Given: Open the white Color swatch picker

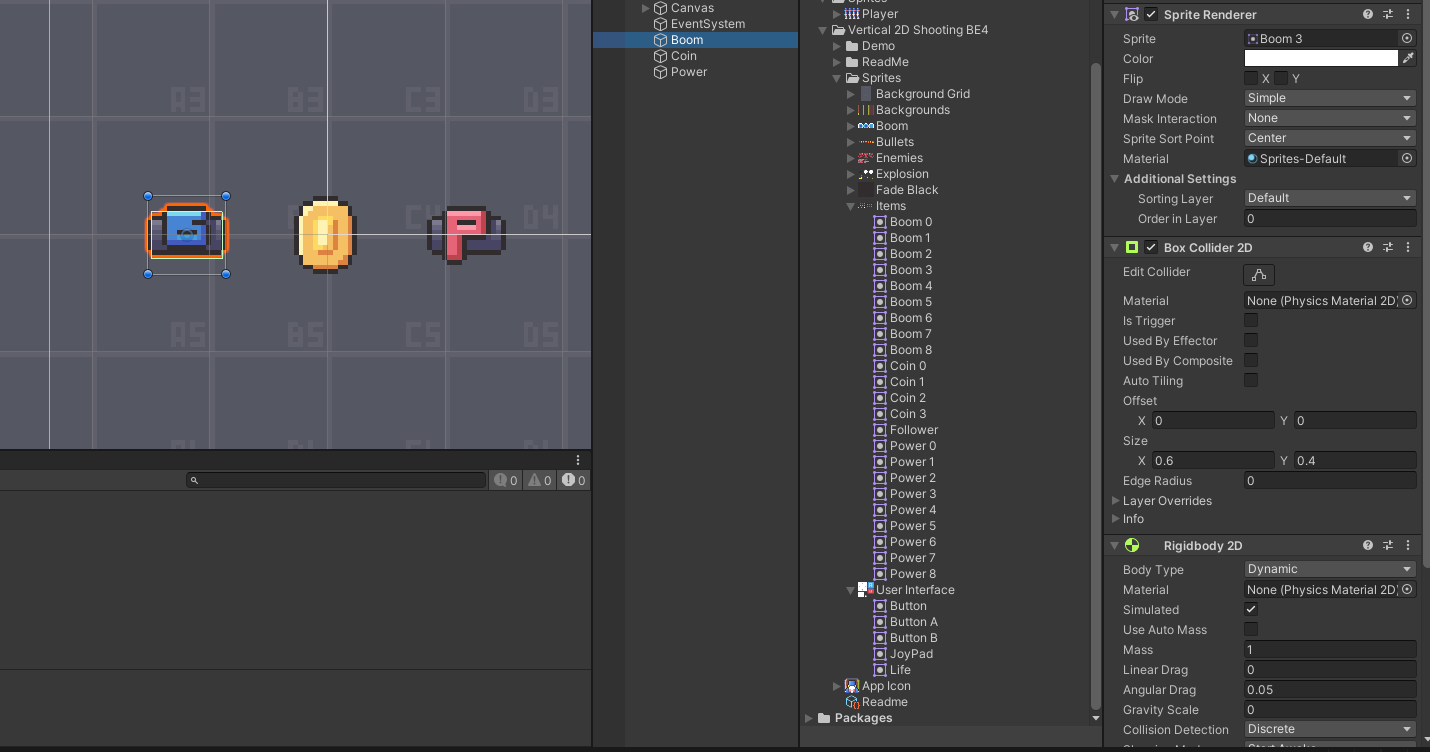Looking at the screenshot, I should tap(1321, 58).
